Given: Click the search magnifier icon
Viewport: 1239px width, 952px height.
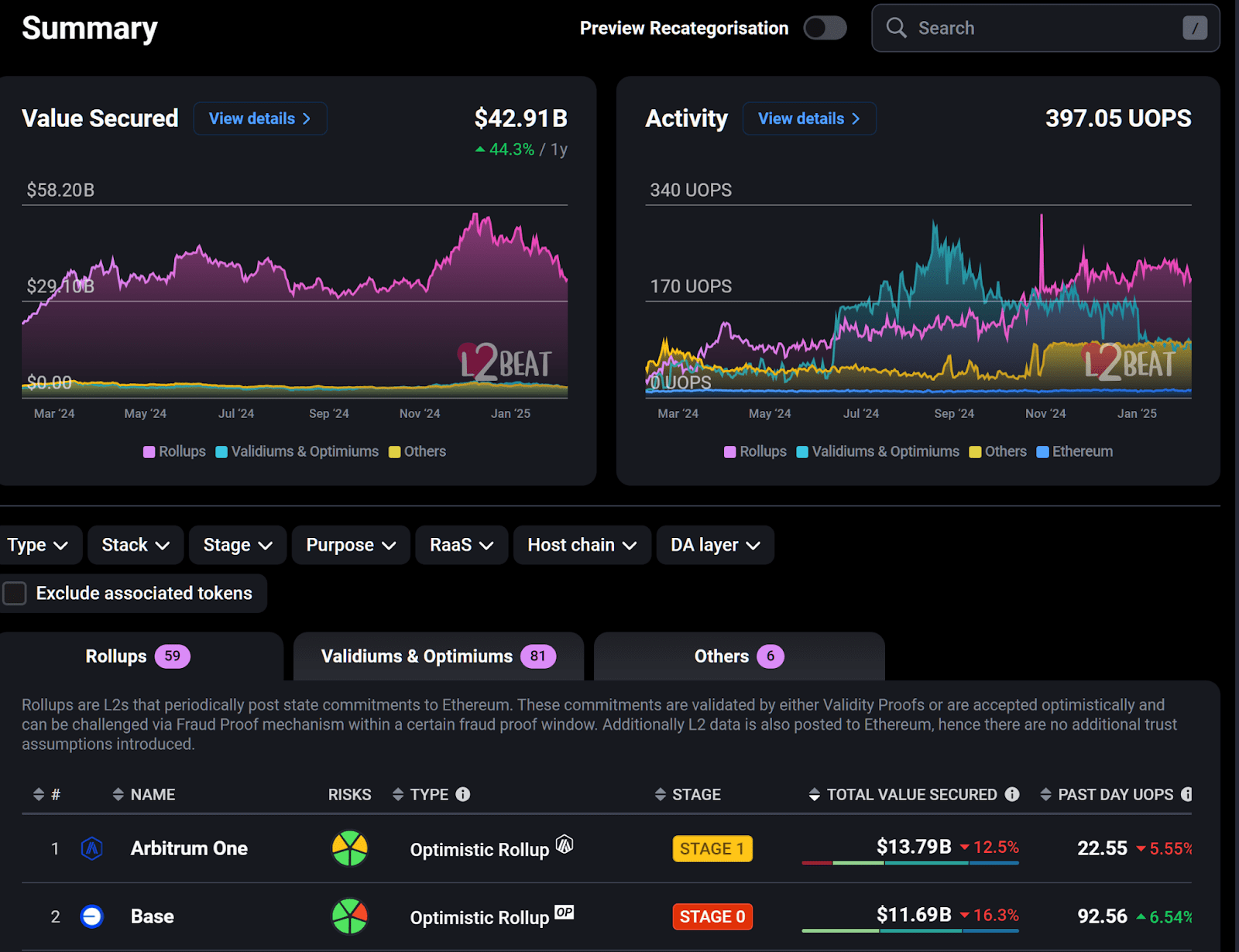Looking at the screenshot, I should (896, 28).
